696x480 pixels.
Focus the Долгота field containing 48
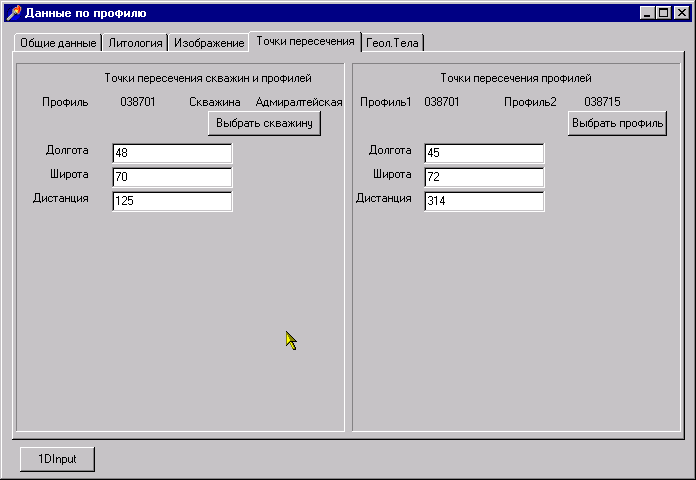pos(172,153)
